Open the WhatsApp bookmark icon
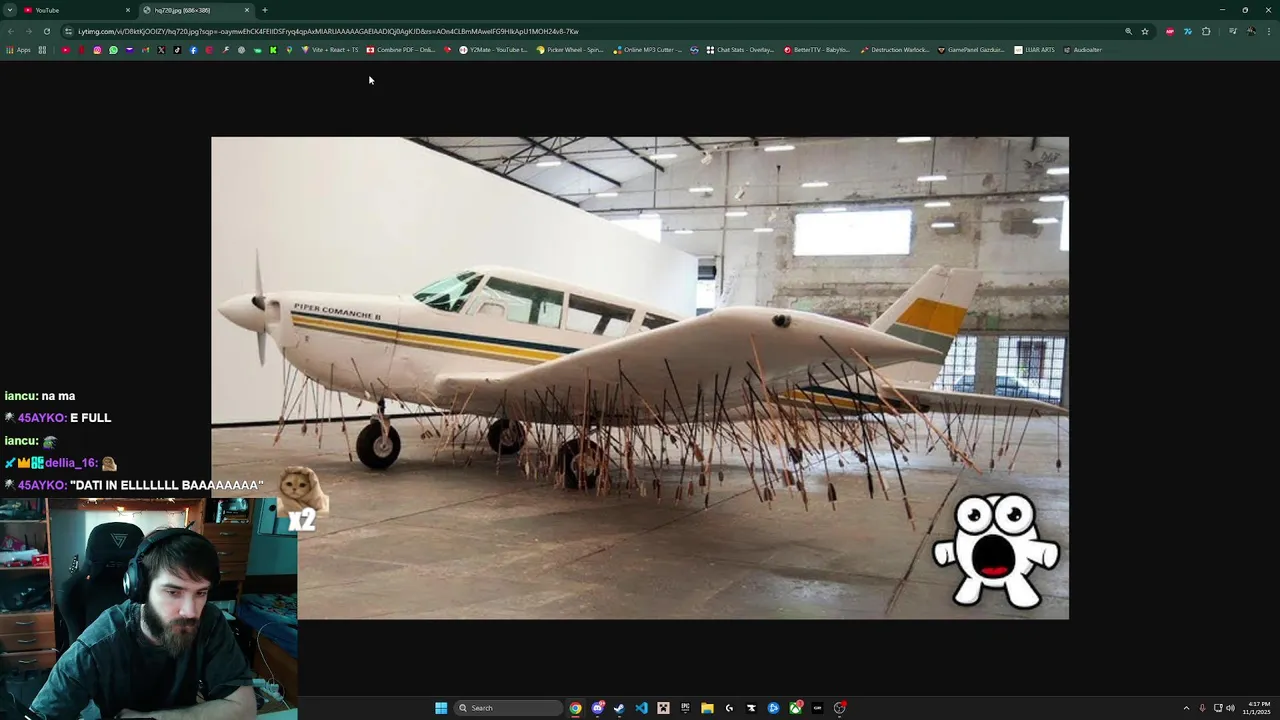This screenshot has height=720, width=1280. point(113,50)
